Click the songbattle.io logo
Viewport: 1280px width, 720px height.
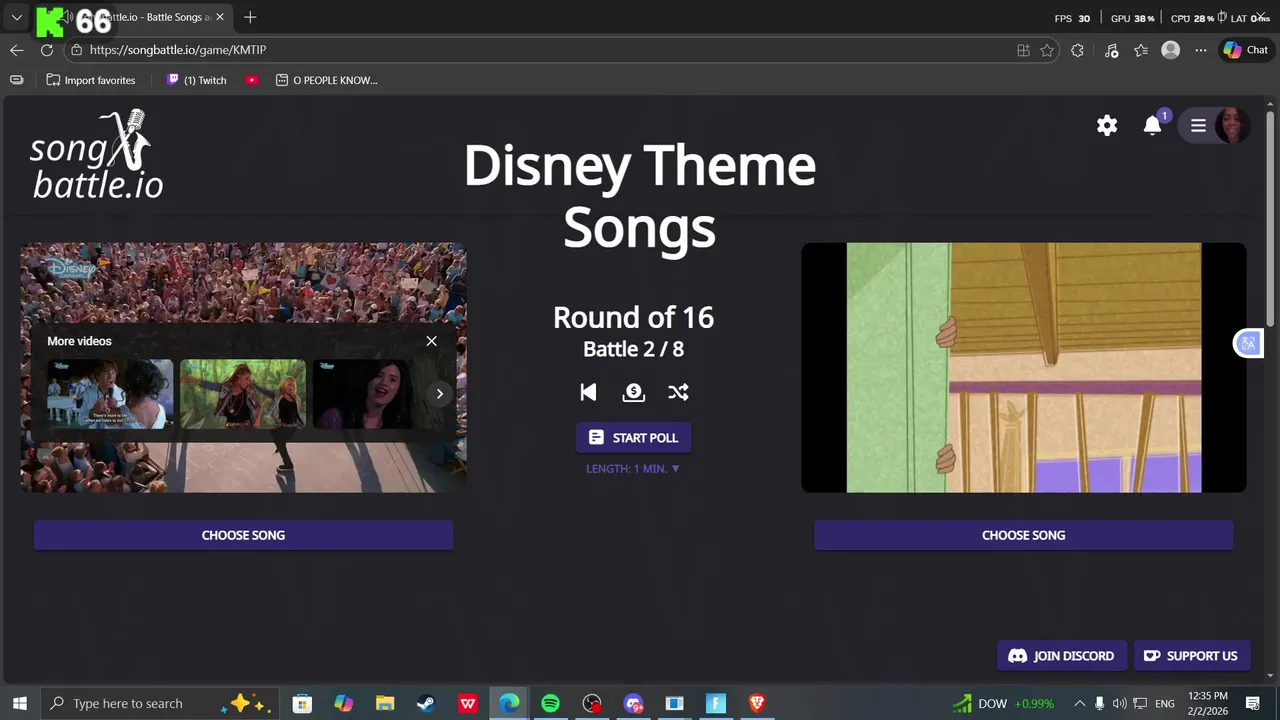pyautogui.click(x=96, y=155)
